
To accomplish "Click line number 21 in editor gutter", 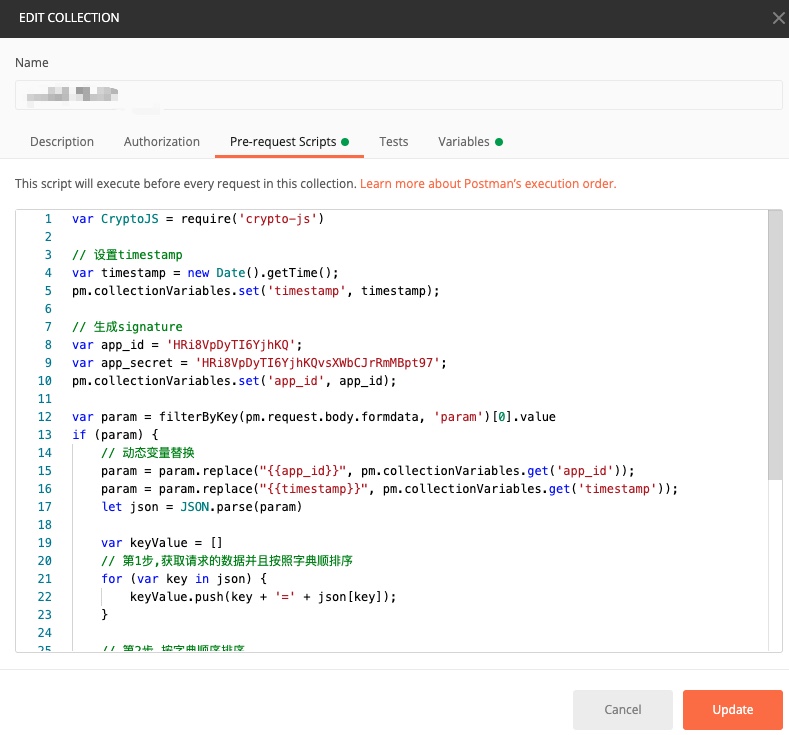I will (x=45, y=579).
